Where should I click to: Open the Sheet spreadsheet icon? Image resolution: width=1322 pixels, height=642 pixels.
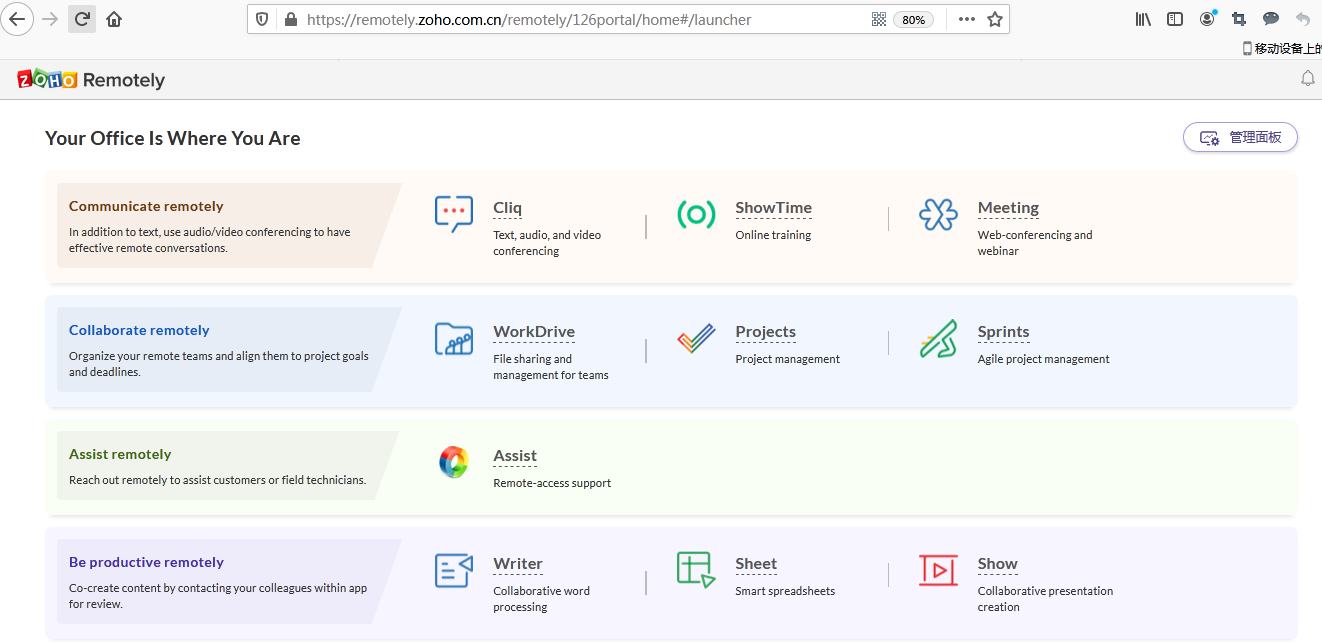696,569
